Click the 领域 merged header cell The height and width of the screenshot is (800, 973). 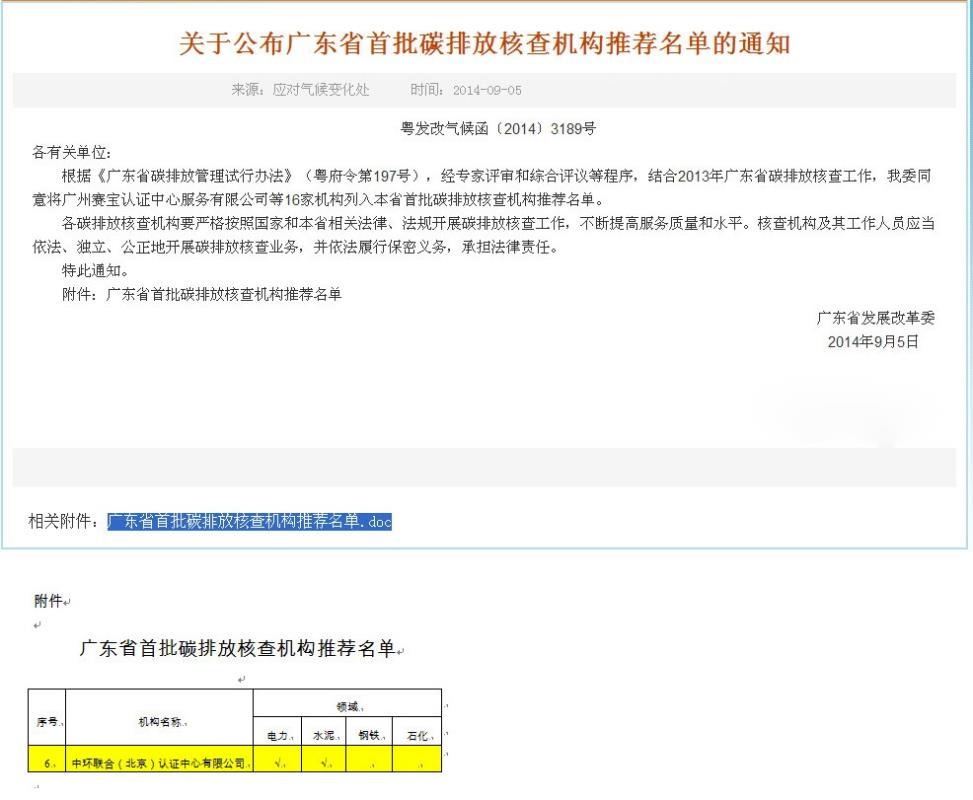pos(347,706)
